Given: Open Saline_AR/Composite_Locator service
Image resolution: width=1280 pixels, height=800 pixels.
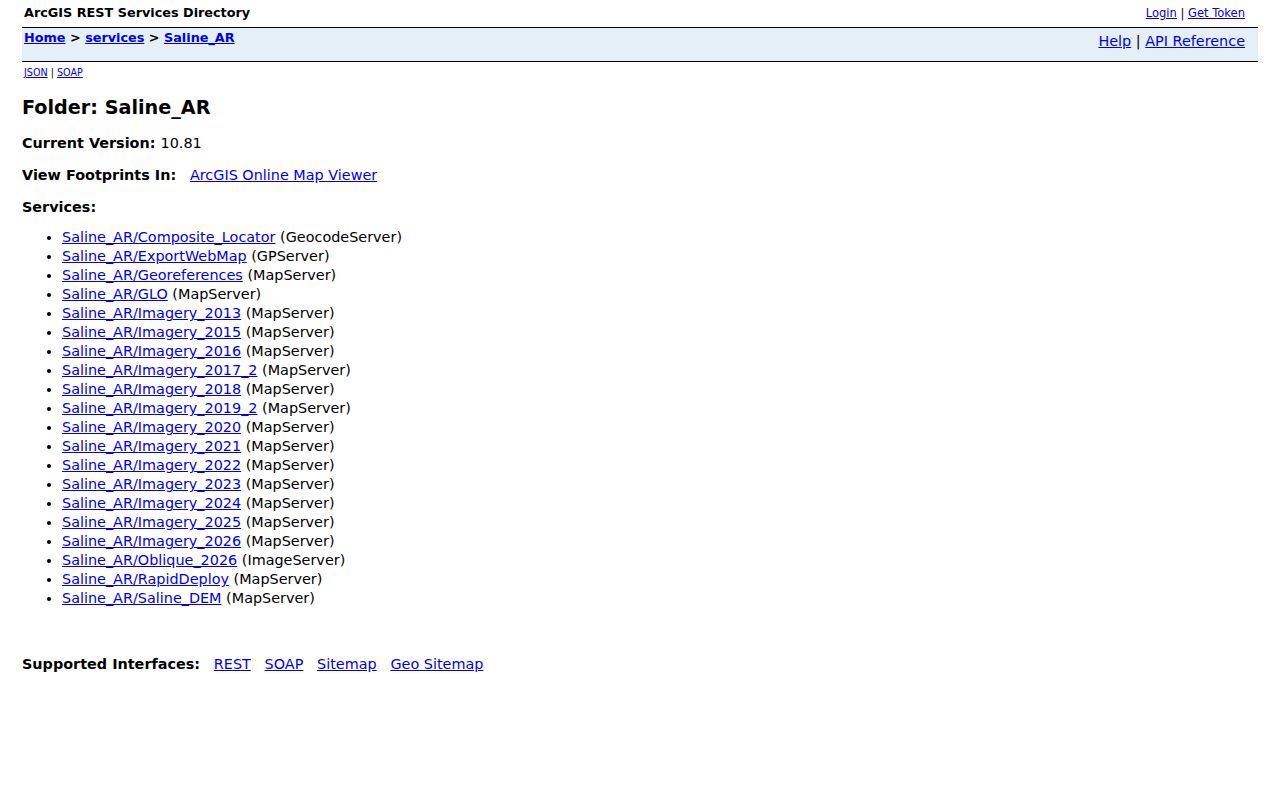Looking at the screenshot, I should (x=168, y=237).
